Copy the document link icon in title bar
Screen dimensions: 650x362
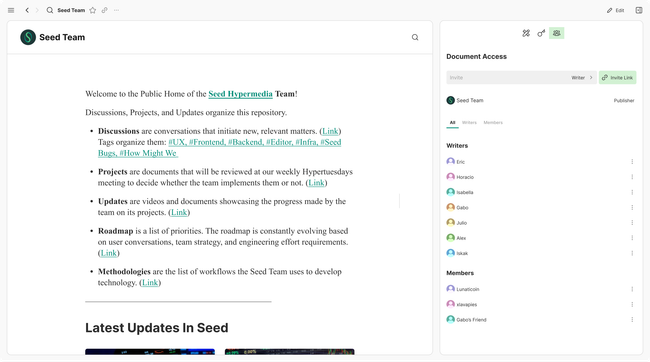click(x=104, y=10)
